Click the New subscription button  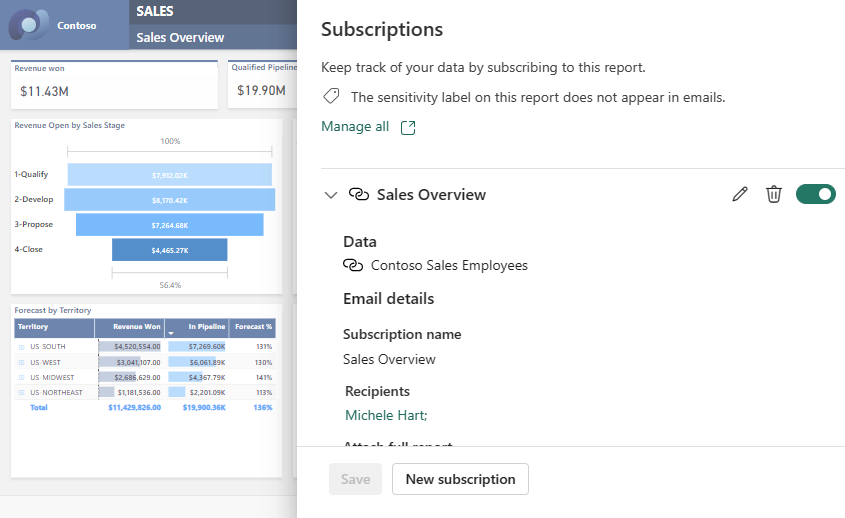[460, 479]
